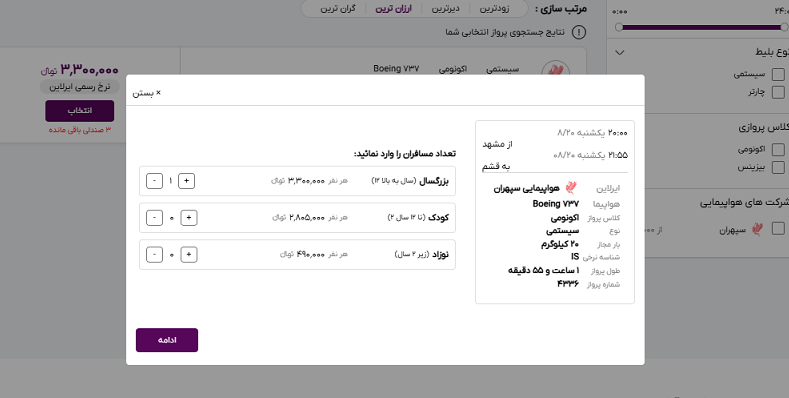Click the ۳ صندلی باقی مانده notice
This screenshot has width=789, height=398.
pyautogui.click(x=80, y=130)
